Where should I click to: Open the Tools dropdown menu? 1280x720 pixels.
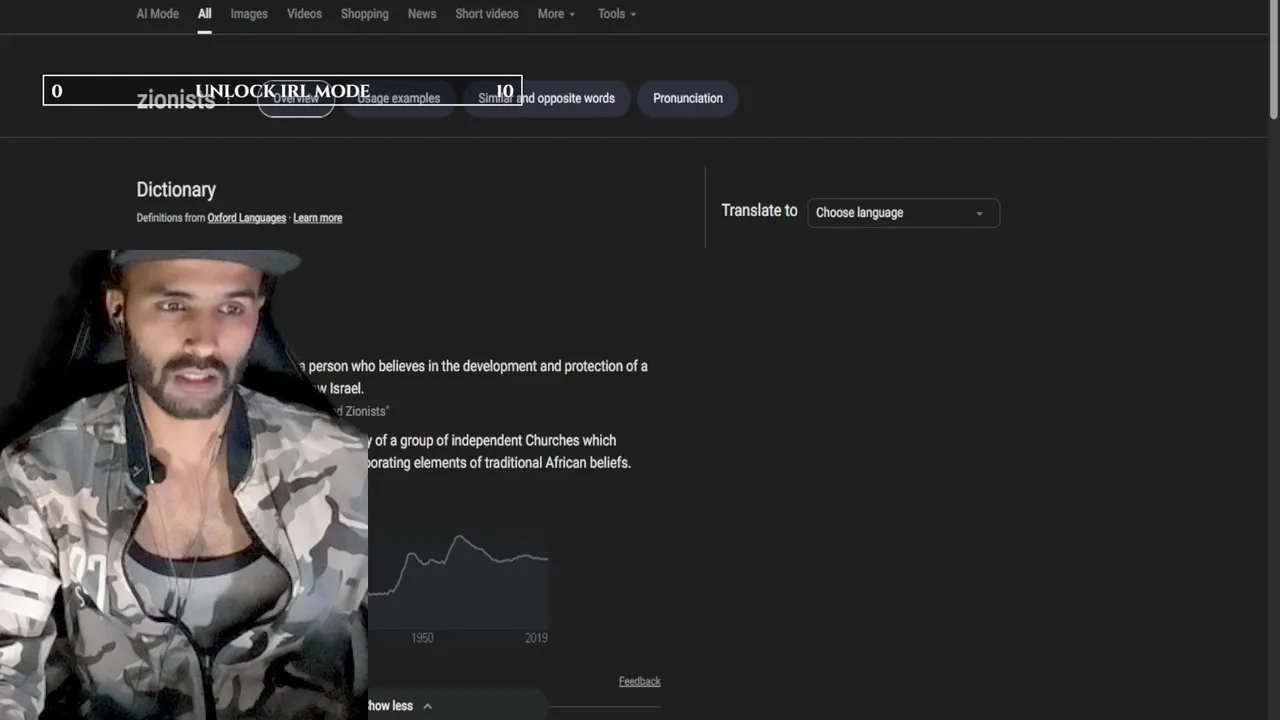coord(617,14)
